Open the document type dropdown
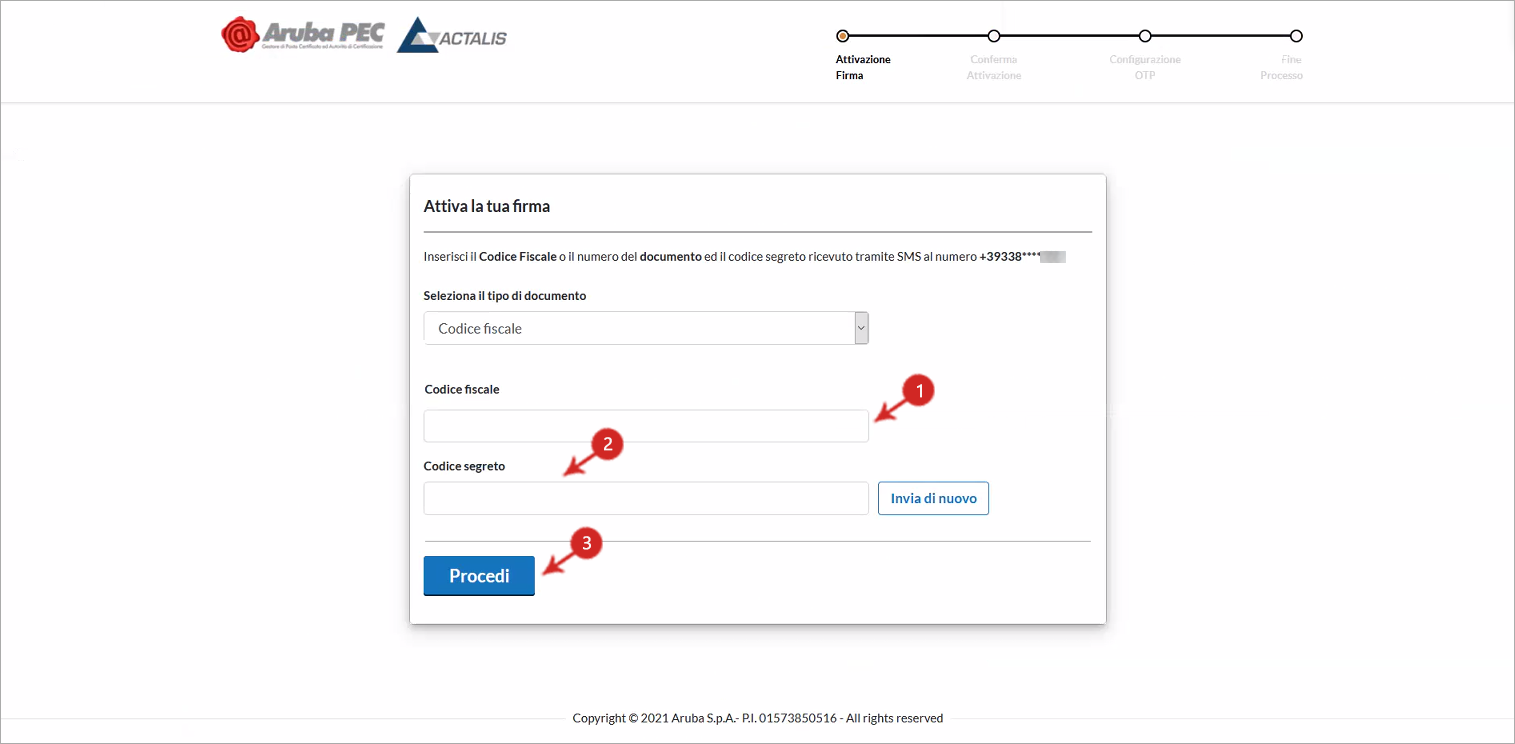 click(646, 328)
